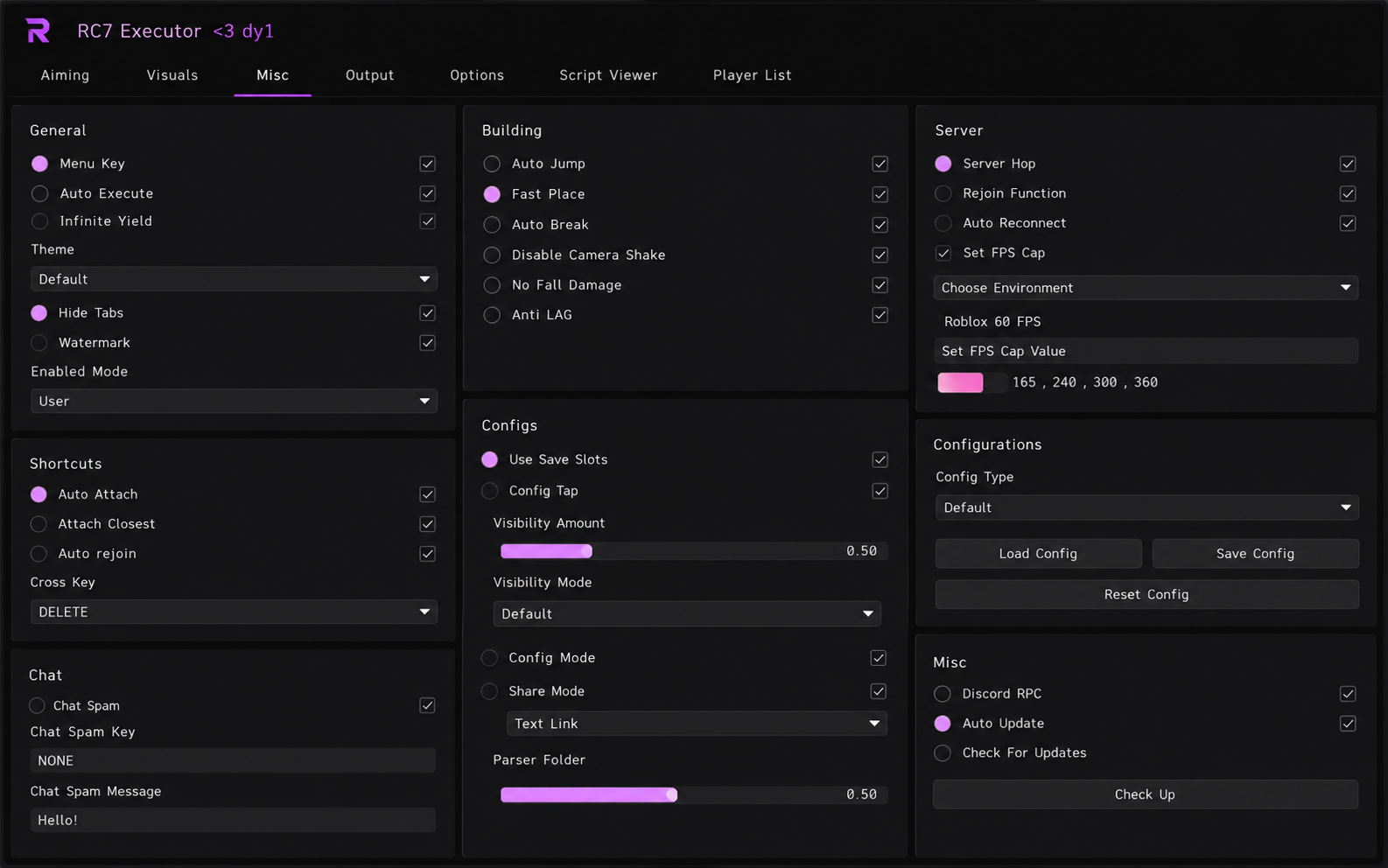1388x868 pixels.
Task: Open the Visibility Mode dropdown
Action: 687,613
